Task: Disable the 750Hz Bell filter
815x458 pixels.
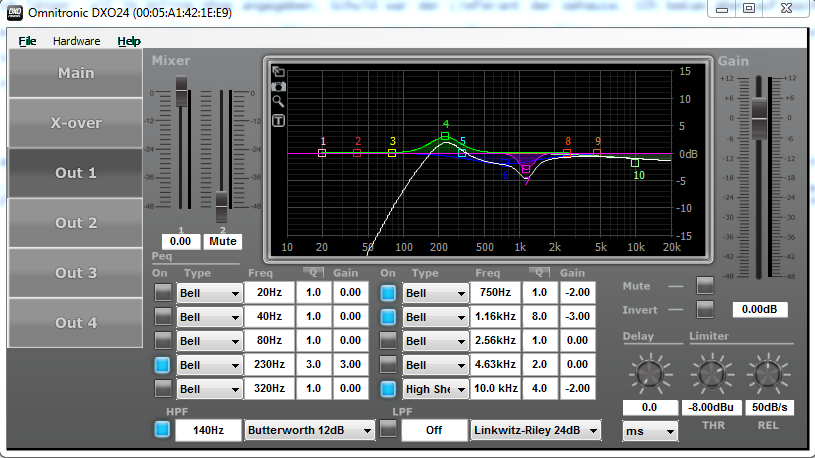Action: coord(388,292)
